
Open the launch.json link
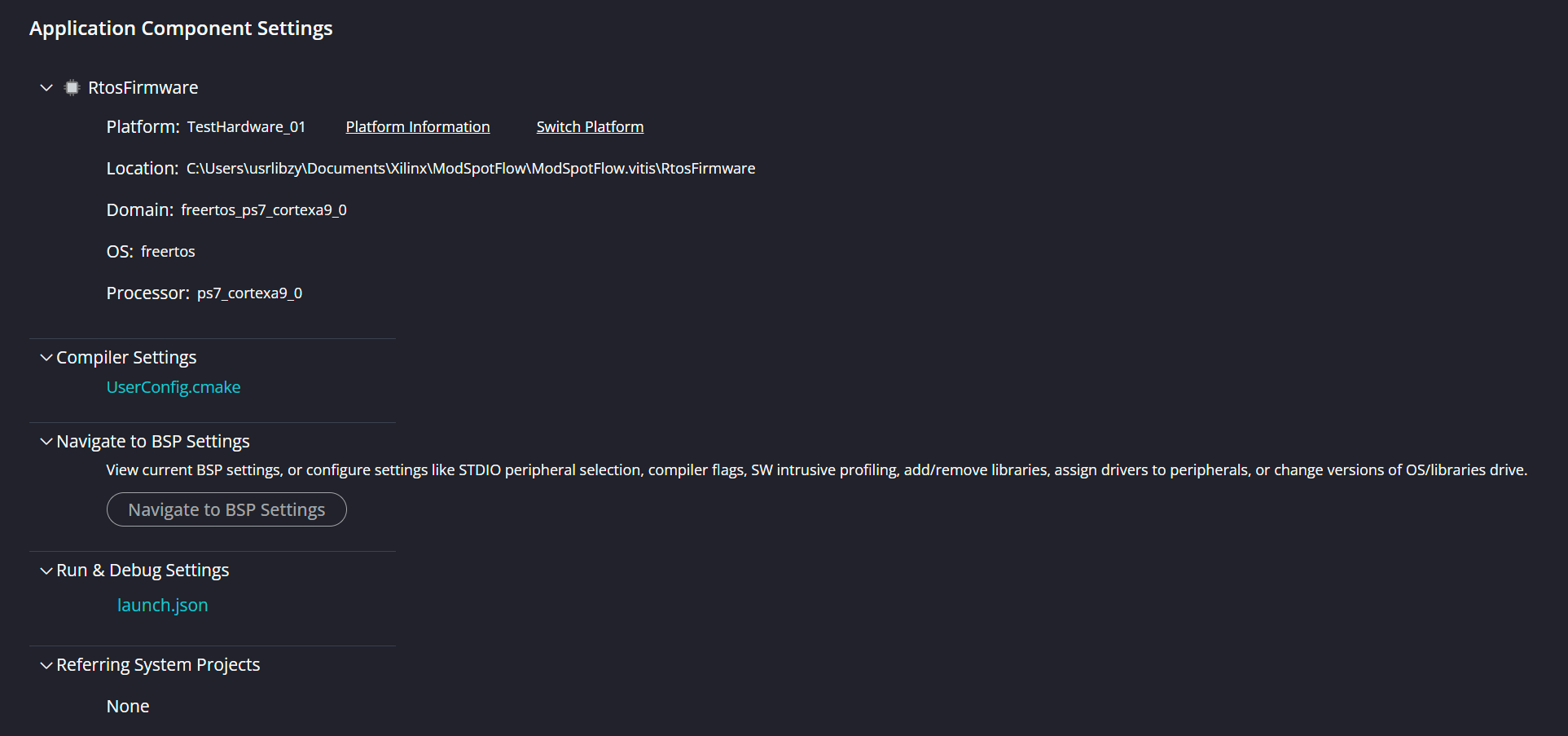click(x=162, y=606)
